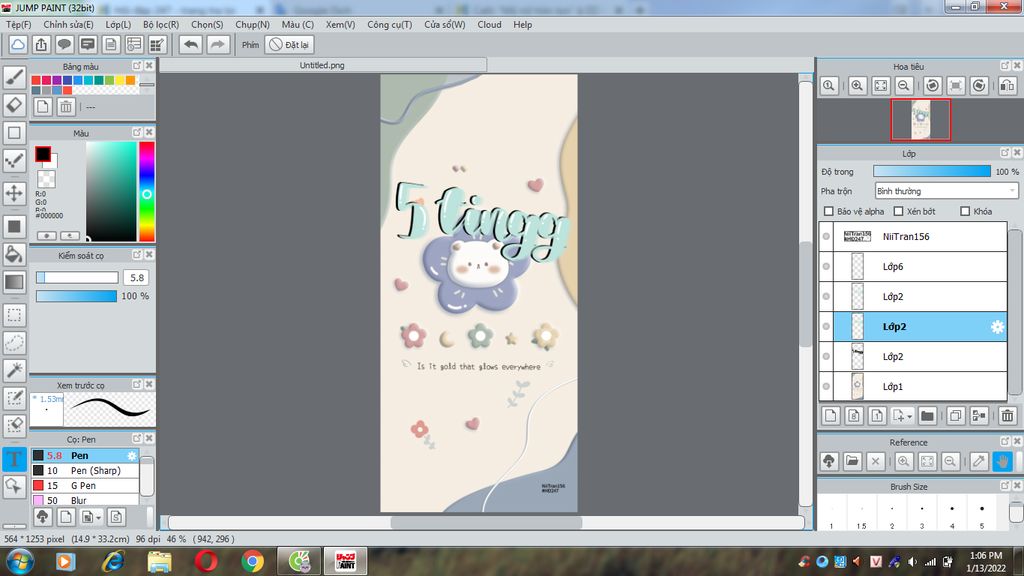This screenshot has width=1024, height=576.
Task: Open the Pha trộn blend mode dropdown
Action: tap(946, 191)
